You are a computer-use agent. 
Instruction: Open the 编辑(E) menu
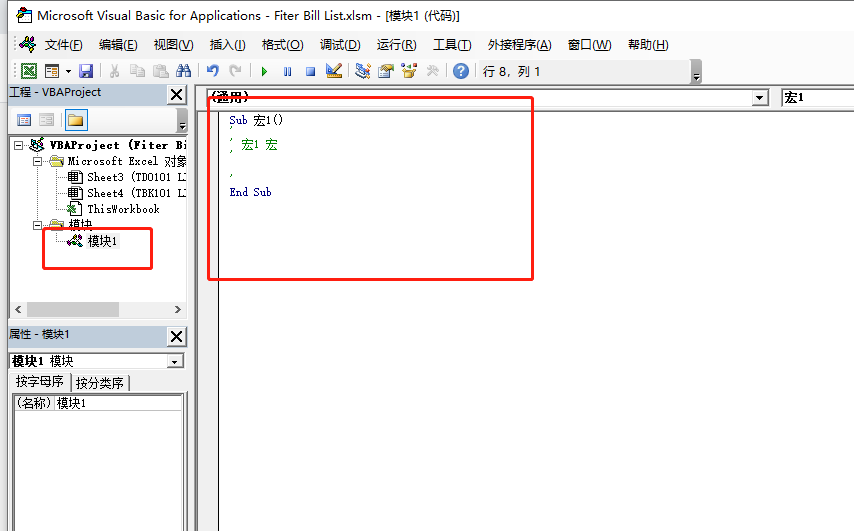118,45
